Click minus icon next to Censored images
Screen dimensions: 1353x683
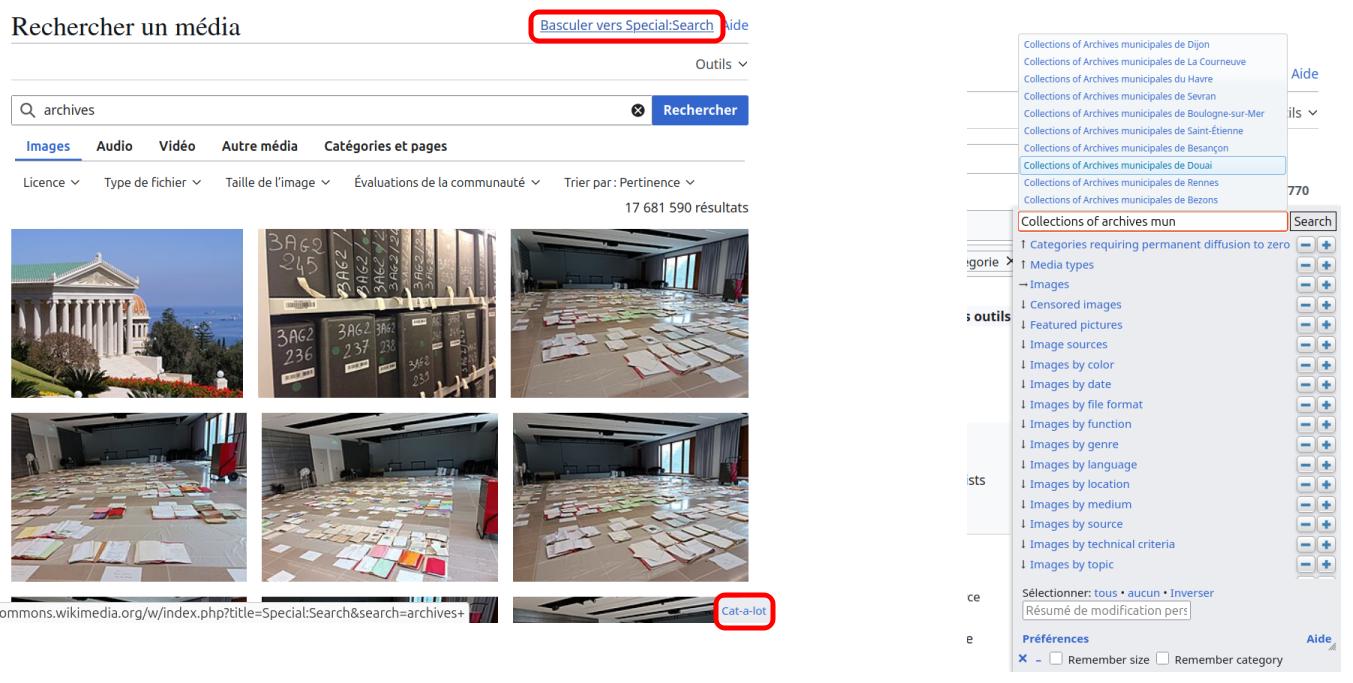point(1306,305)
